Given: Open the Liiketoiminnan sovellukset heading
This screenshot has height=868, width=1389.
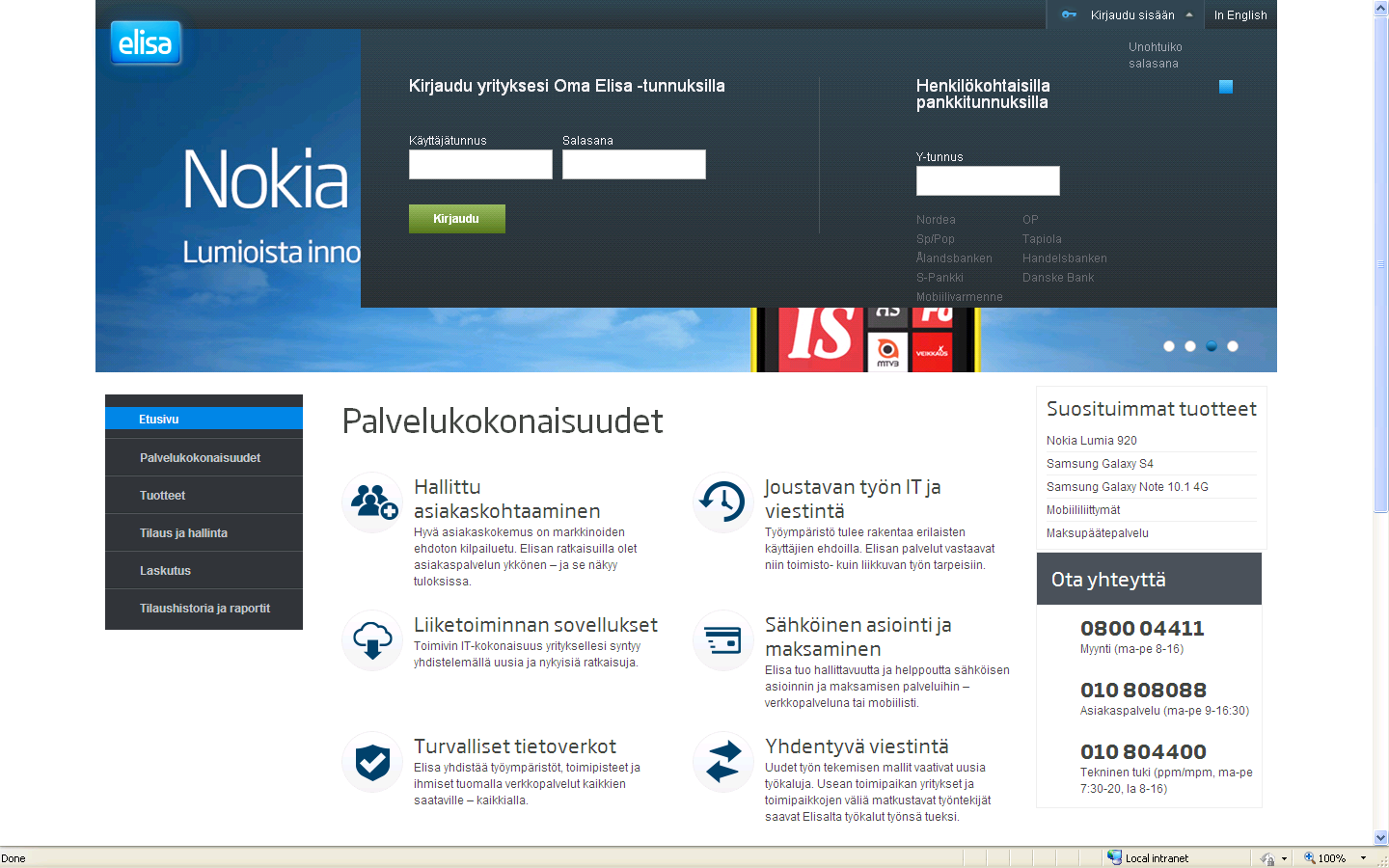Looking at the screenshot, I should (535, 625).
